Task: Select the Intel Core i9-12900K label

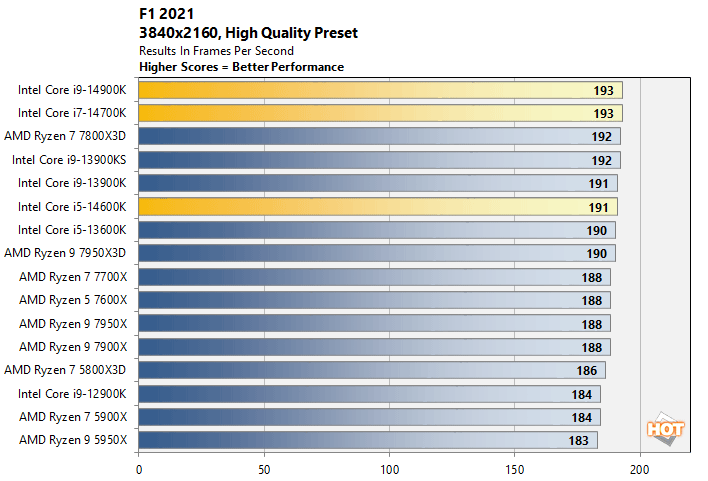Action: [x=72, y=394]
